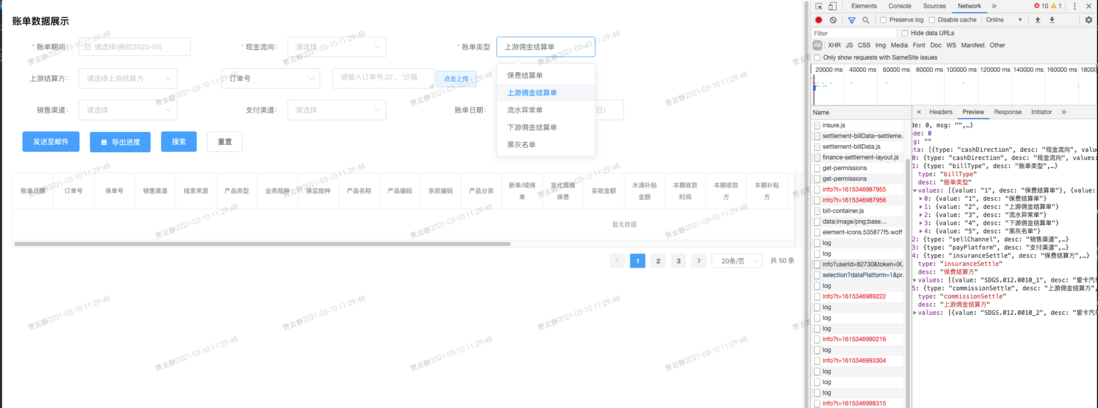
Task: Click the red error count indicator
Action: pyautogui.click(x=1041, y=6)
